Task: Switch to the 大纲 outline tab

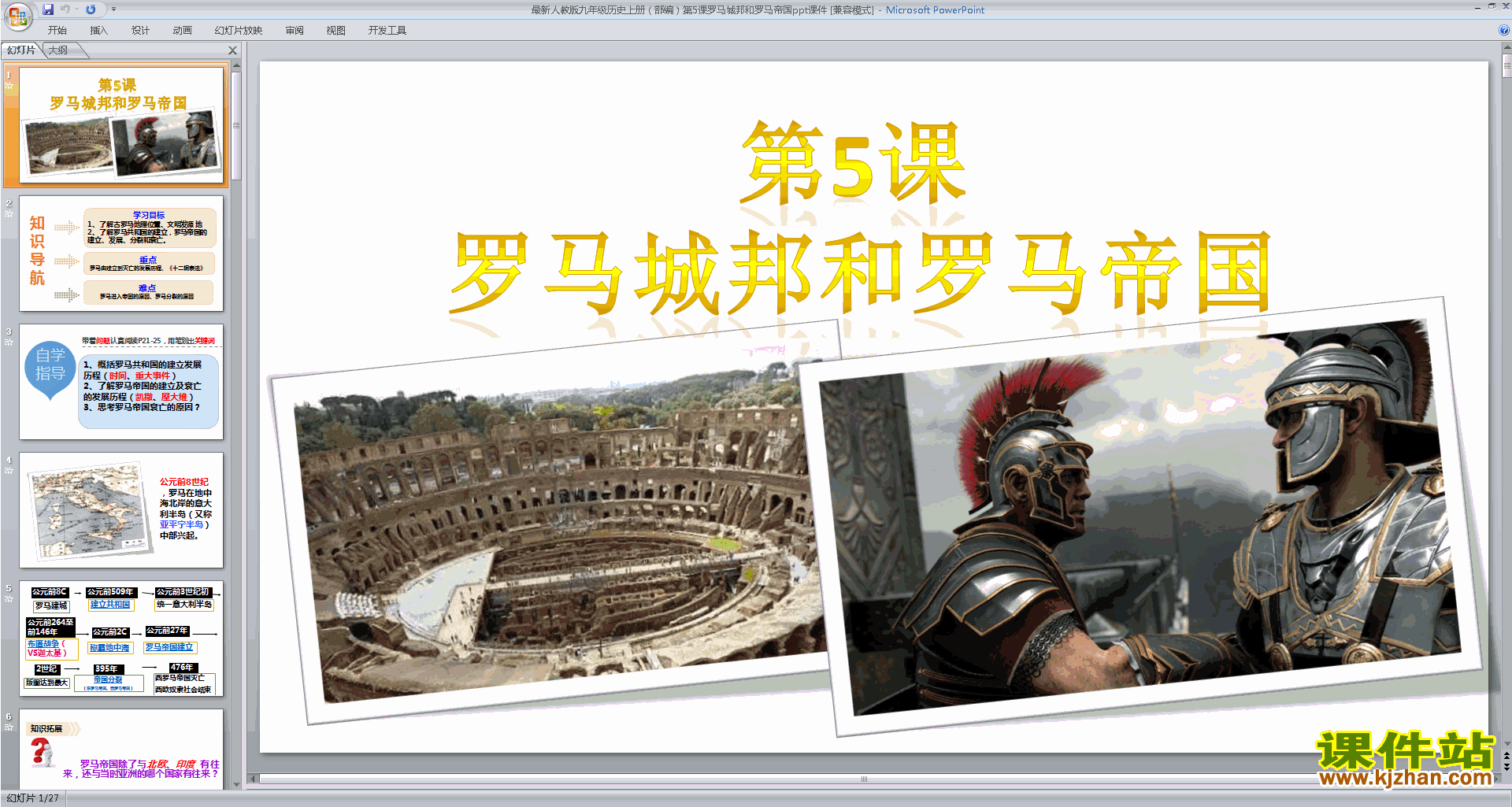Action: (58, 50)
